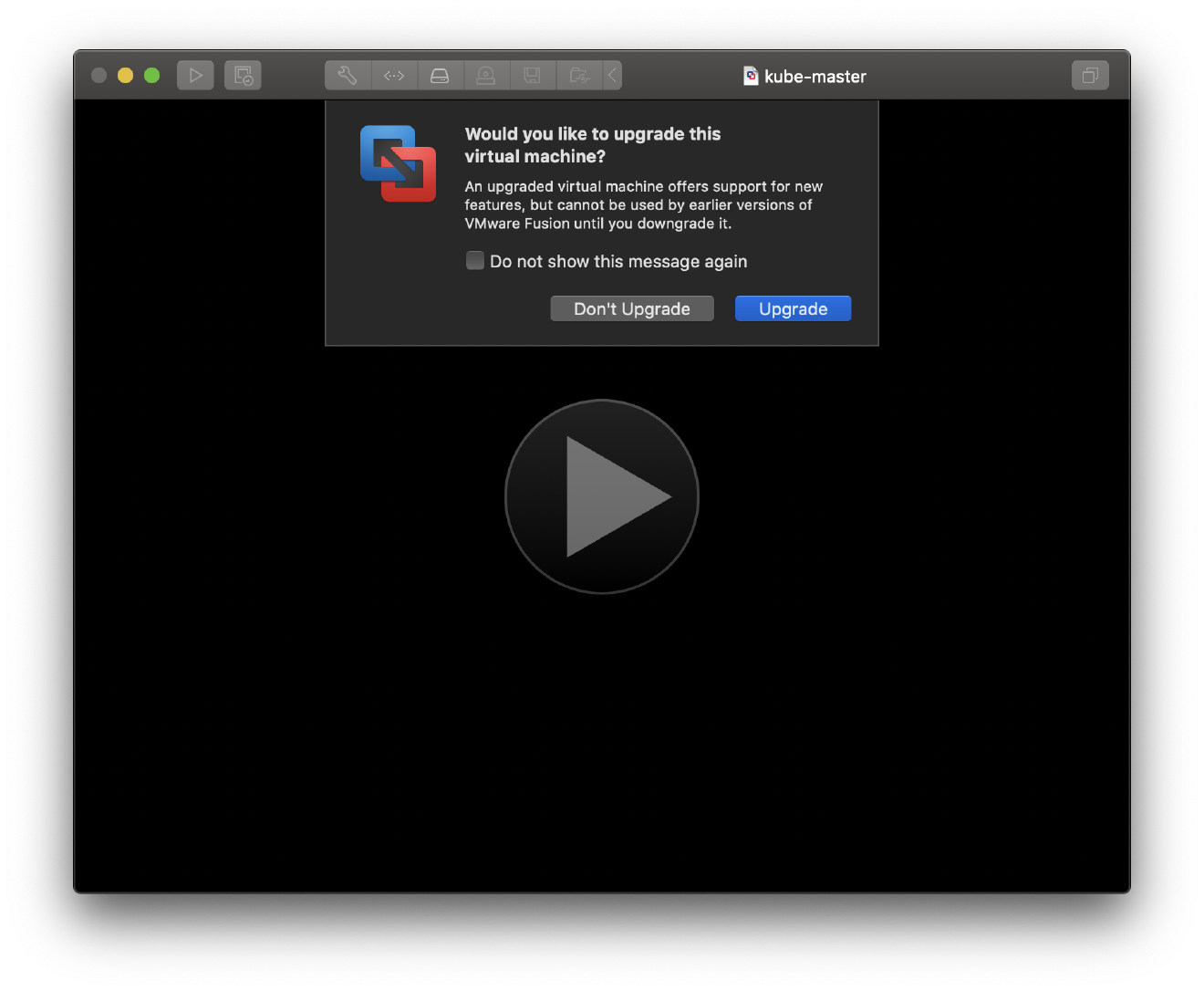Click the floppy disk device icon

(x=533, y=75)
